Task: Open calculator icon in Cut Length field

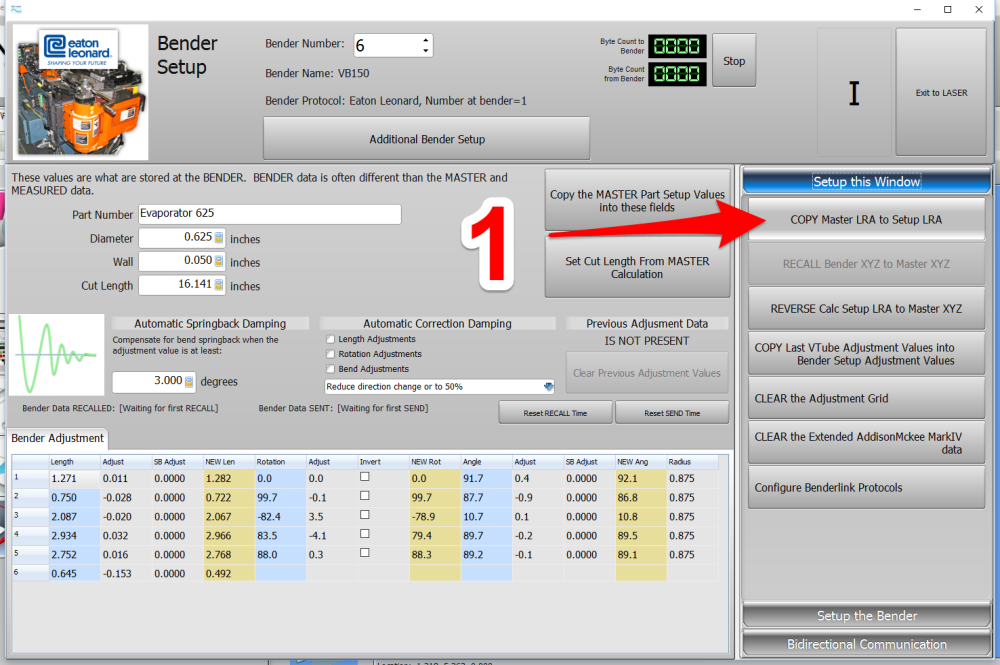Action: click(x=219, y=286)
